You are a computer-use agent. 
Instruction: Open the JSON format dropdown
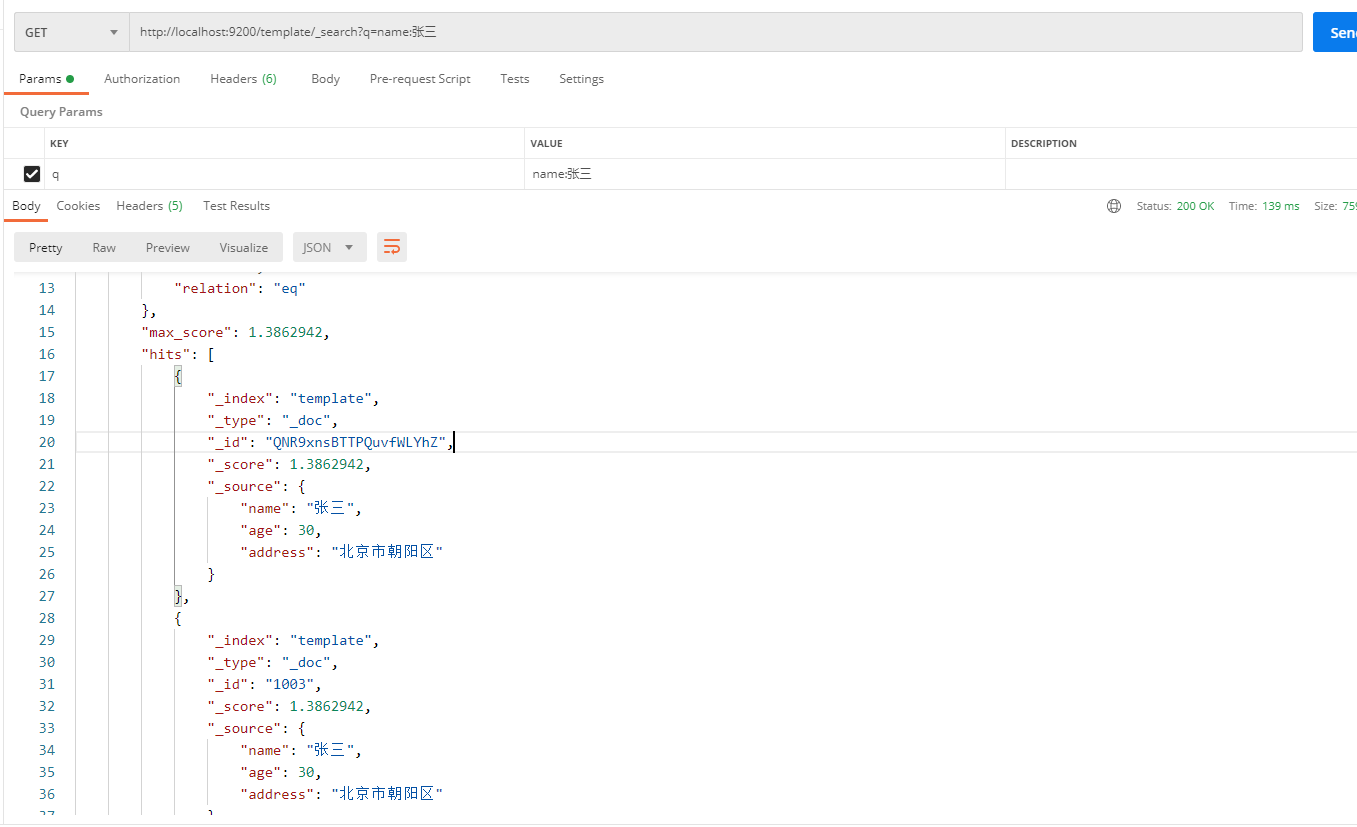click(x=329, y=247)
